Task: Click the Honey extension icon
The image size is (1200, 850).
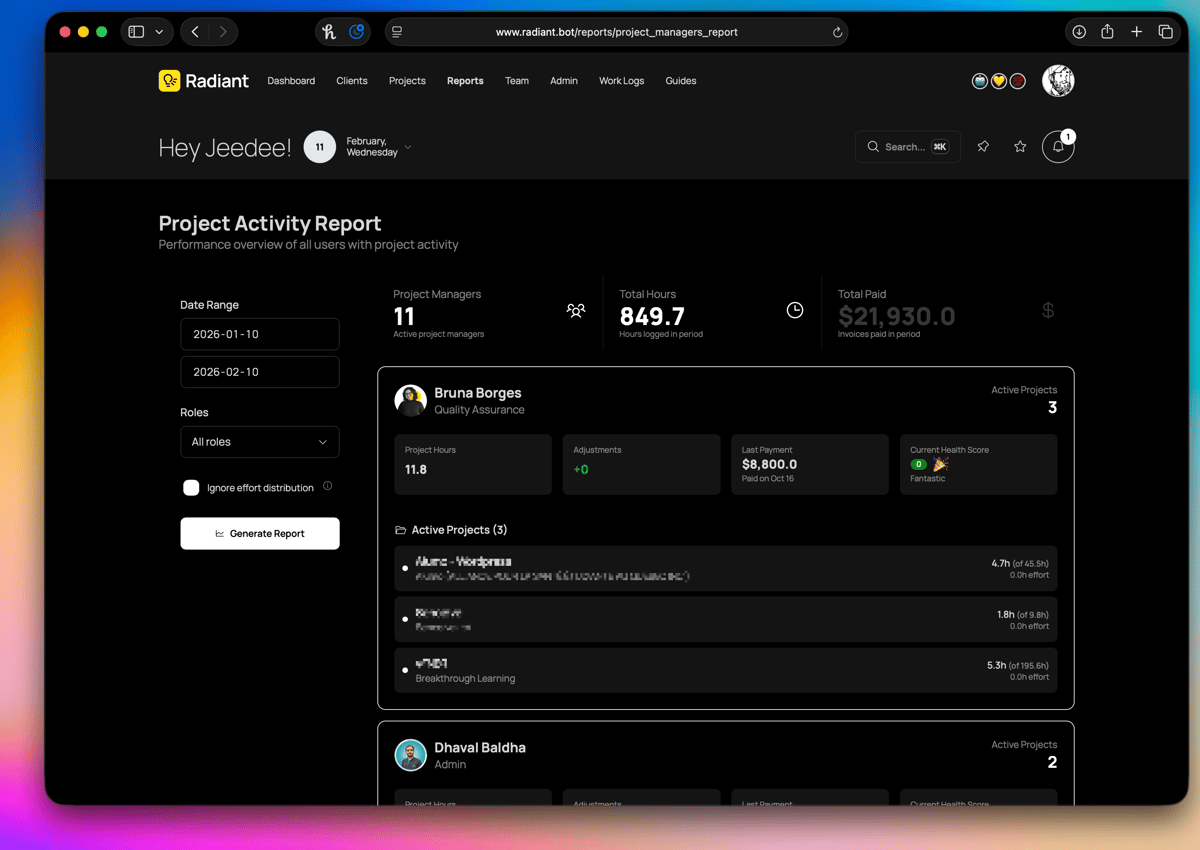Action: (329, 32)
